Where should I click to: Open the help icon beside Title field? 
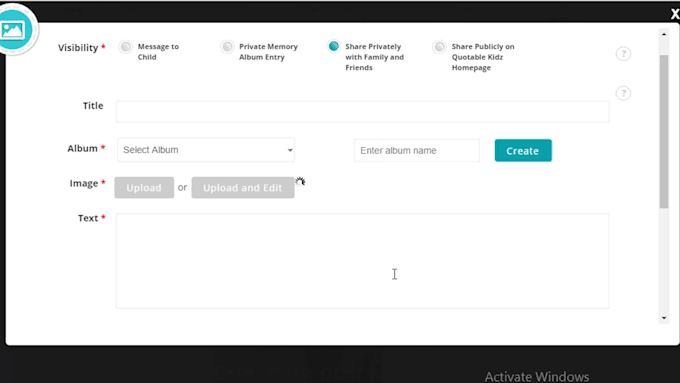coord(623,93)
